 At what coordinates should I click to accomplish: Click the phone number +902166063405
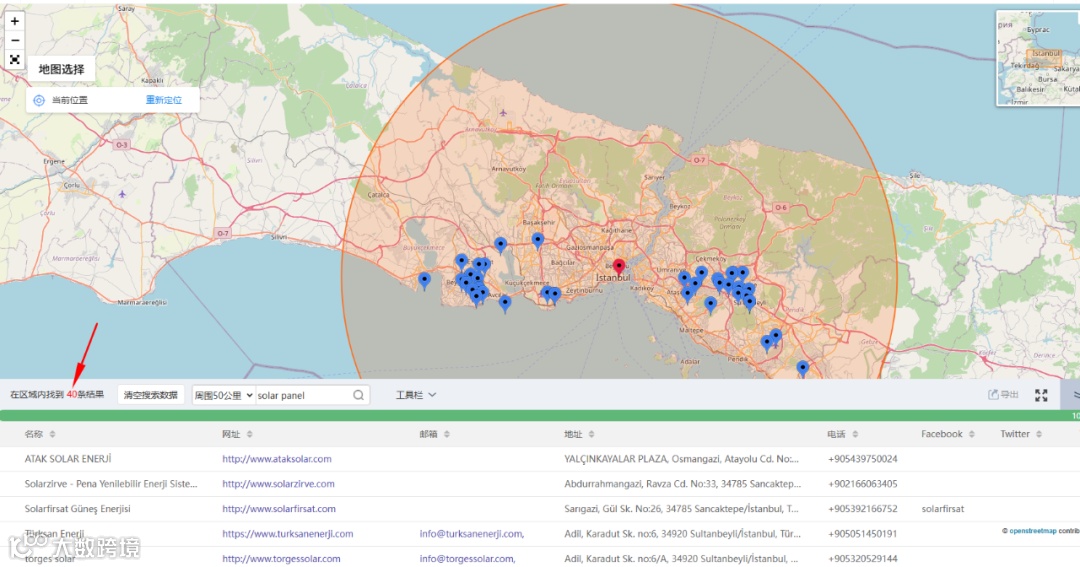[x=862, y=484]
